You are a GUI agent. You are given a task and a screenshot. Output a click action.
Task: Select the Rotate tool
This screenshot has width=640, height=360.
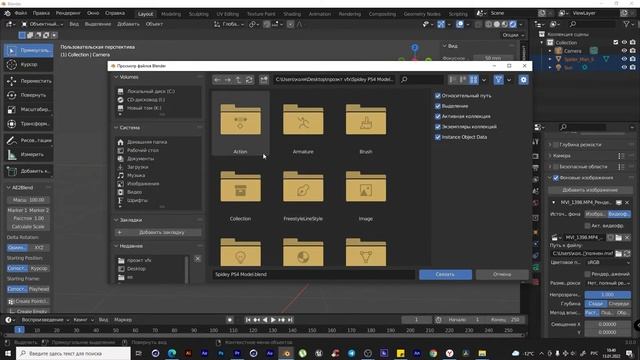29,95
